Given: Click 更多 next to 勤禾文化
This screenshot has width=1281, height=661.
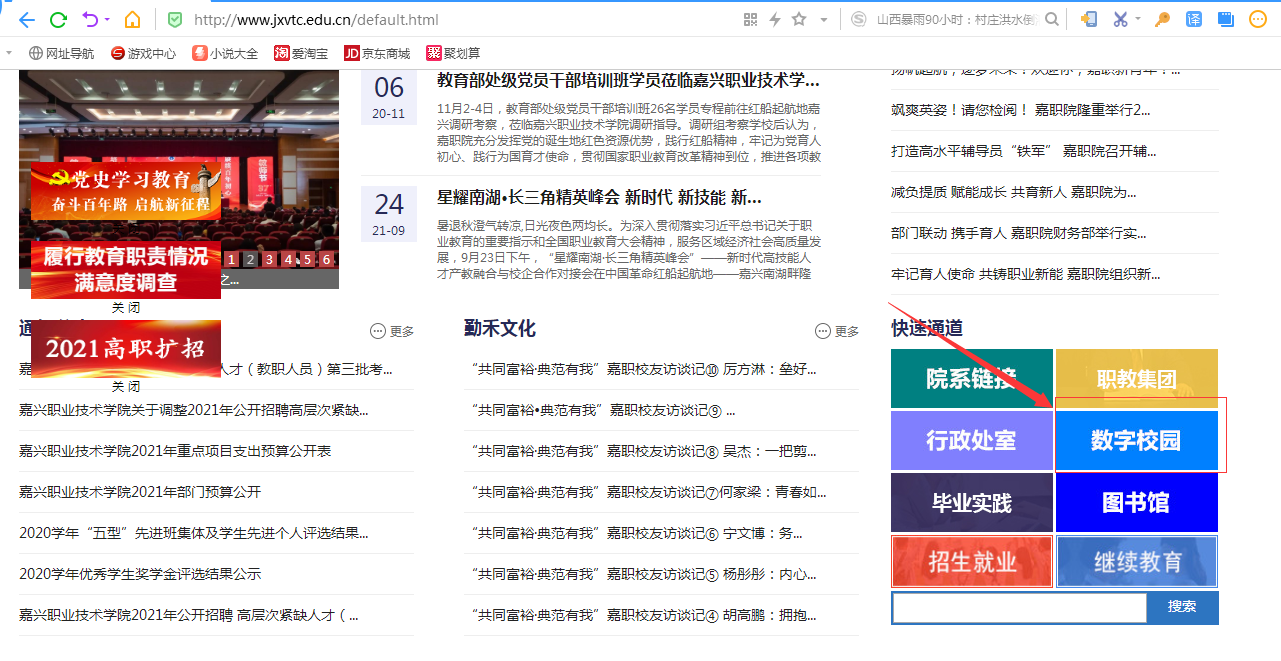Looking at the screenshot, I should 837,331.
